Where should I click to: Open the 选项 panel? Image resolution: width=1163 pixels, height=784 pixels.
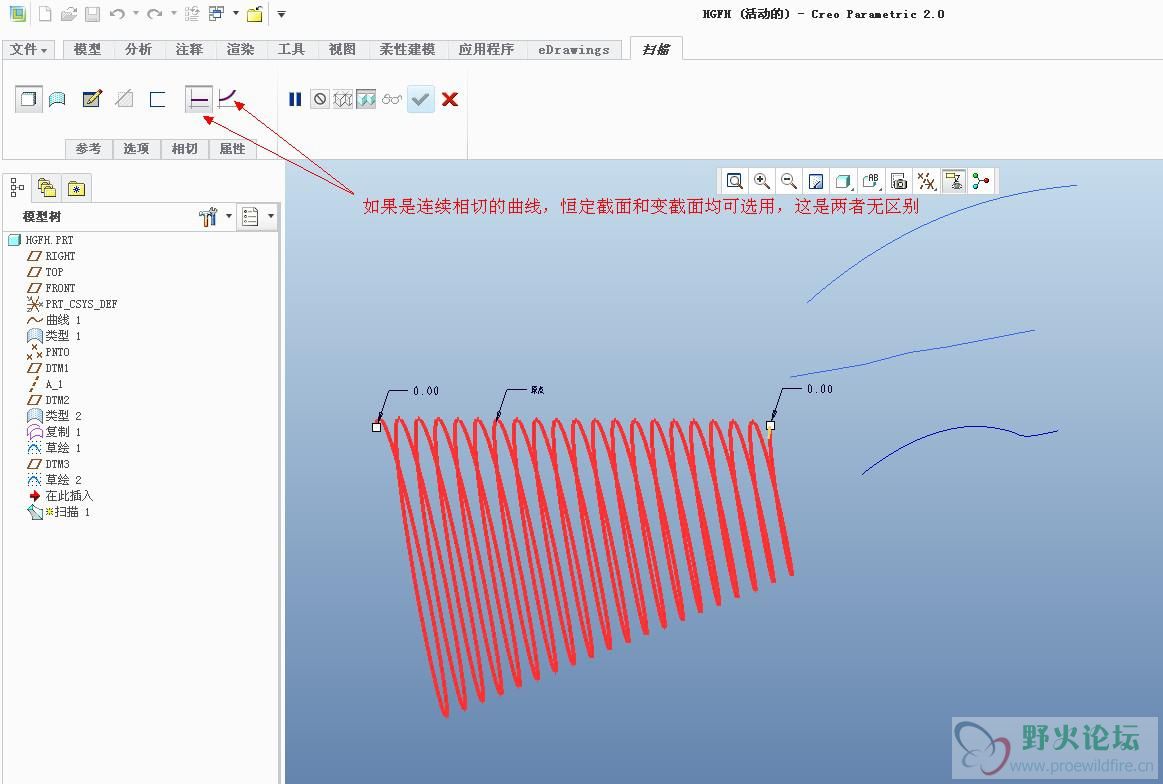coord(136,148)
